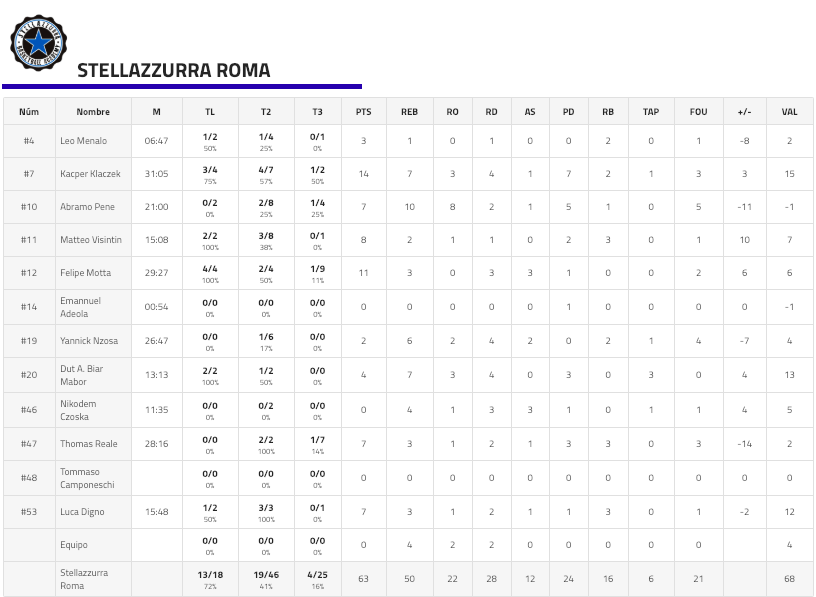Select the Nombre column header
The image size is (816, 597).
93,111
